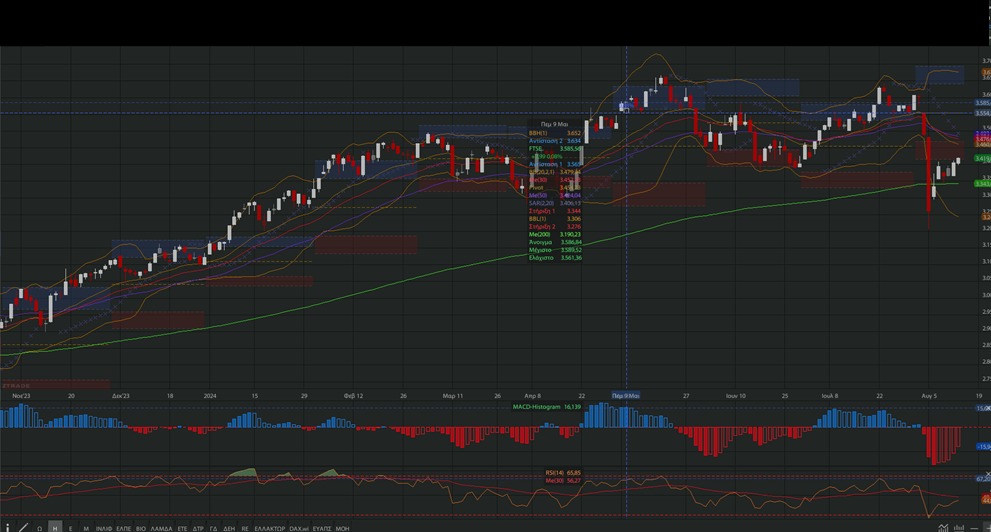Image resolution: width=991 pixels, height=532 pixels.
Task: Open the ΒΙΟ symbol shortcut
Action: (141, 528)
